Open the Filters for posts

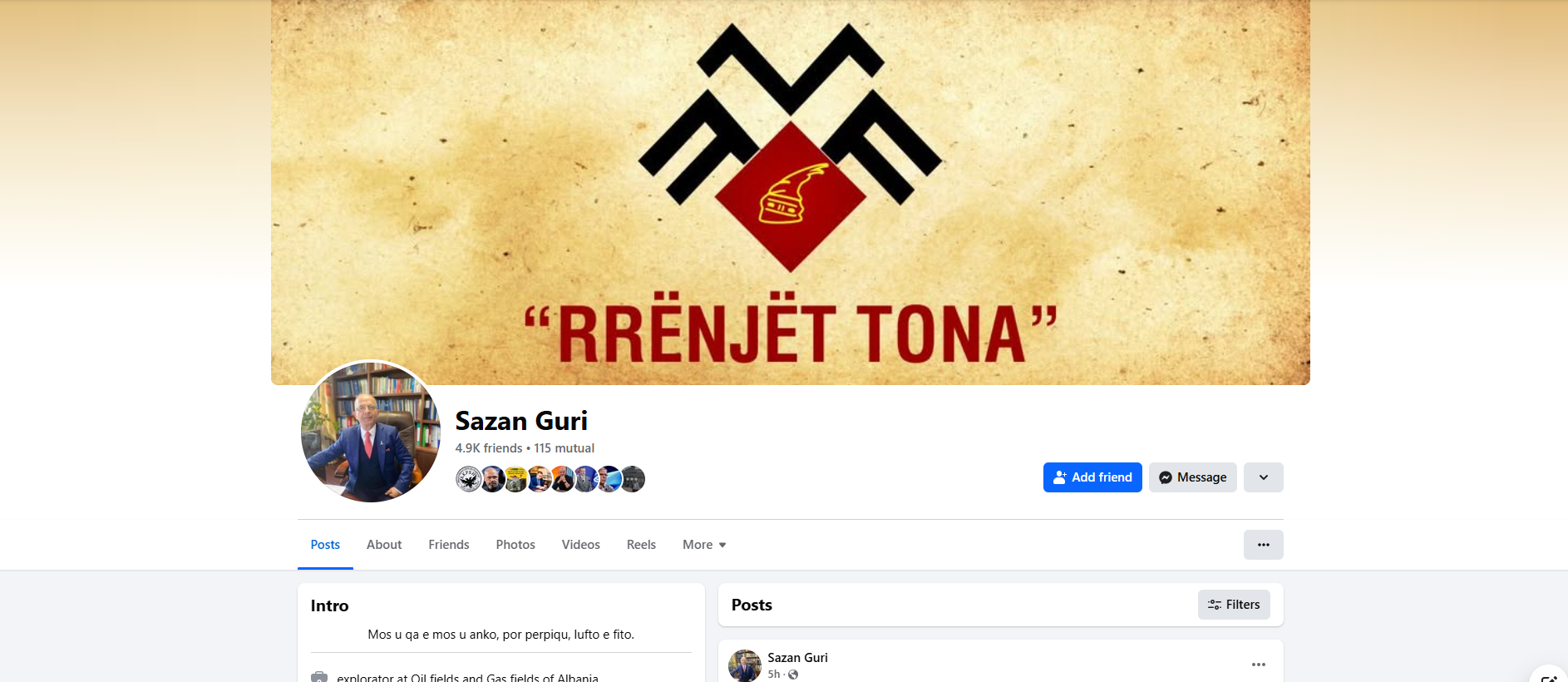click(1234, 605)
